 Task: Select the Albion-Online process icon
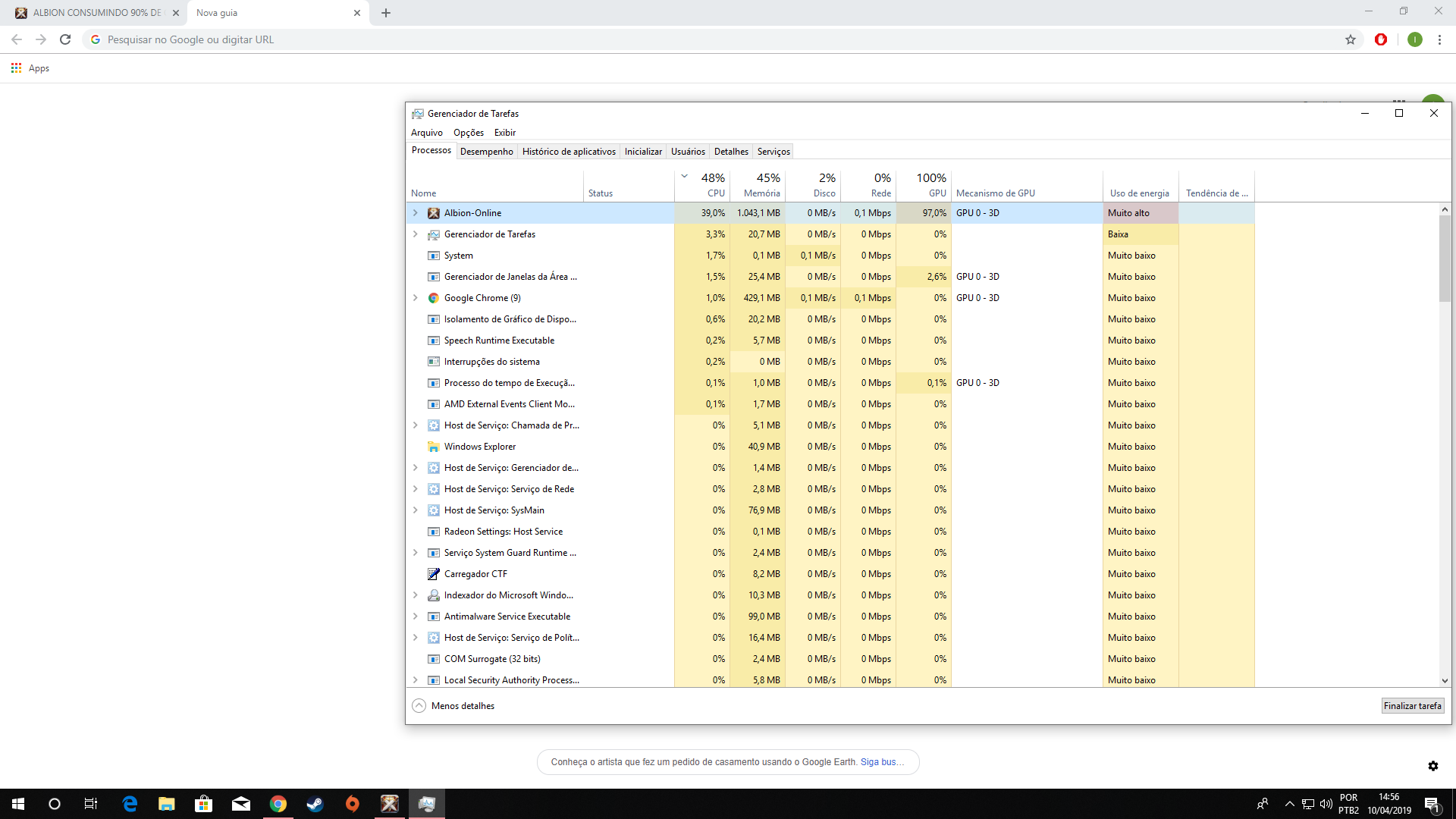pos(434,213)
